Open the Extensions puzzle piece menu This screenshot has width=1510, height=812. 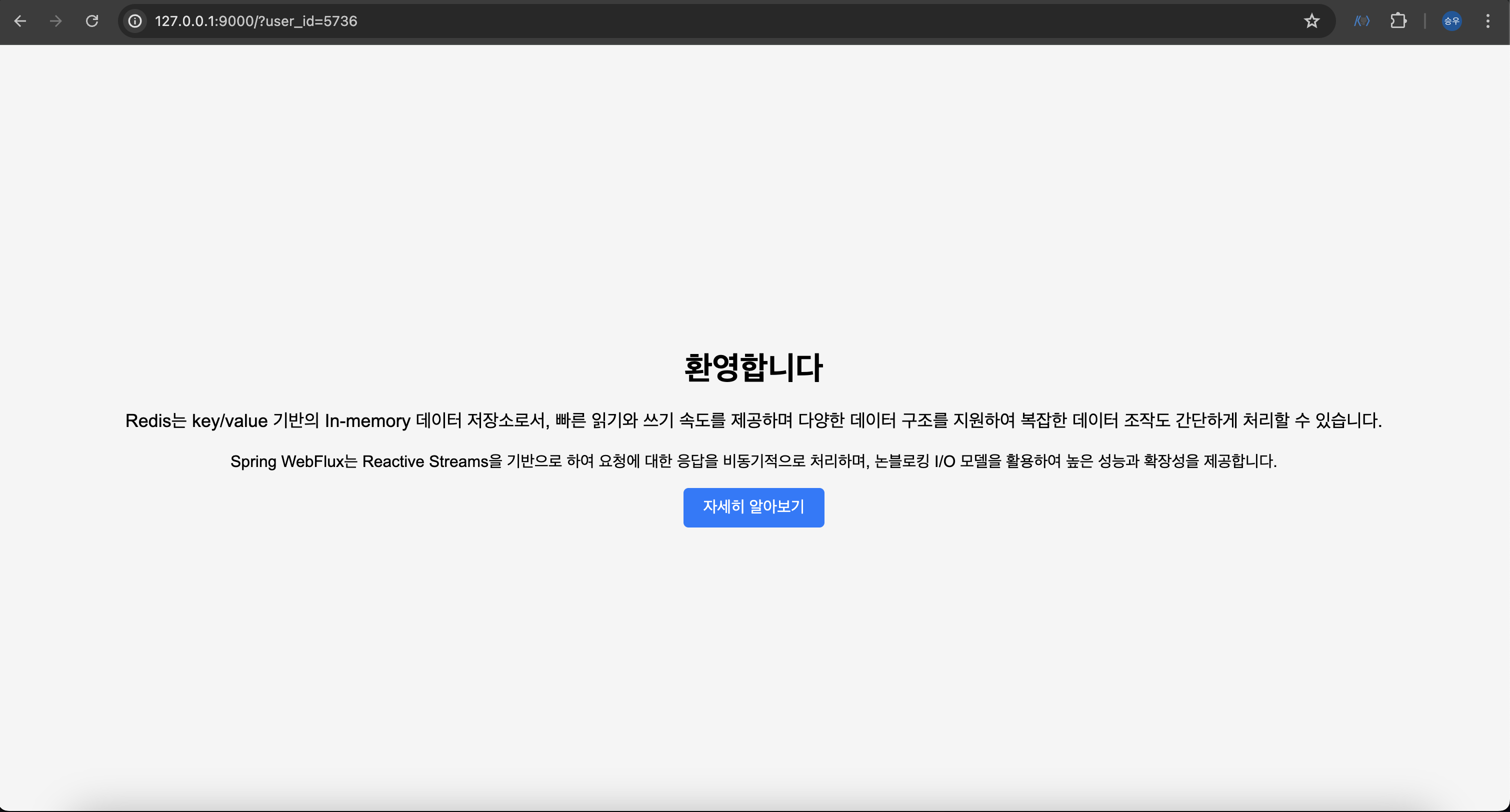[x=1398, y=21]
